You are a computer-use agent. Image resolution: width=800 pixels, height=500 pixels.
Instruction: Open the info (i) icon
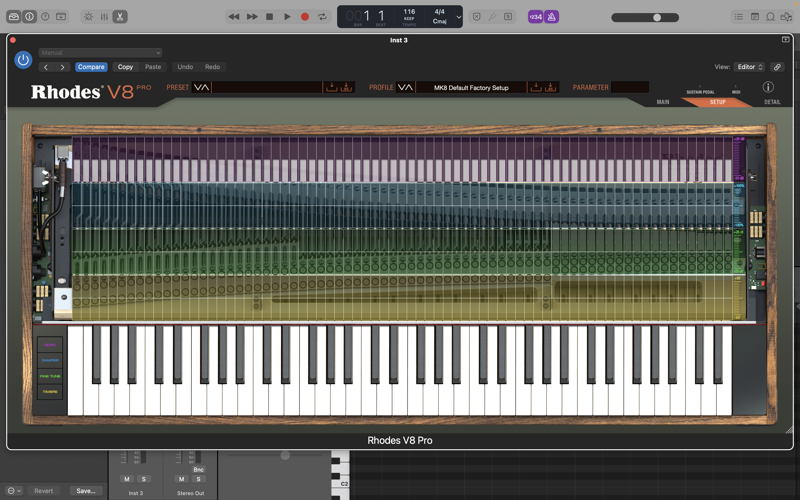[768, 87]
